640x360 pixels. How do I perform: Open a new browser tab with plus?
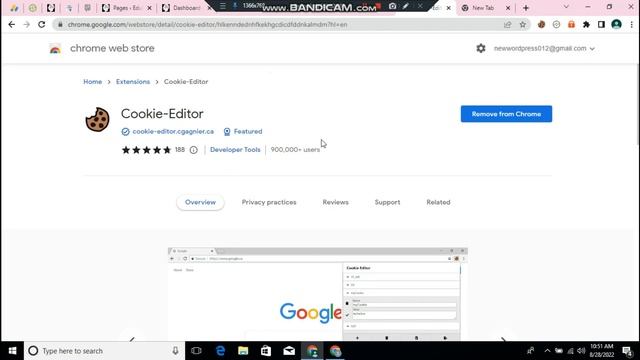coord(526,8)
